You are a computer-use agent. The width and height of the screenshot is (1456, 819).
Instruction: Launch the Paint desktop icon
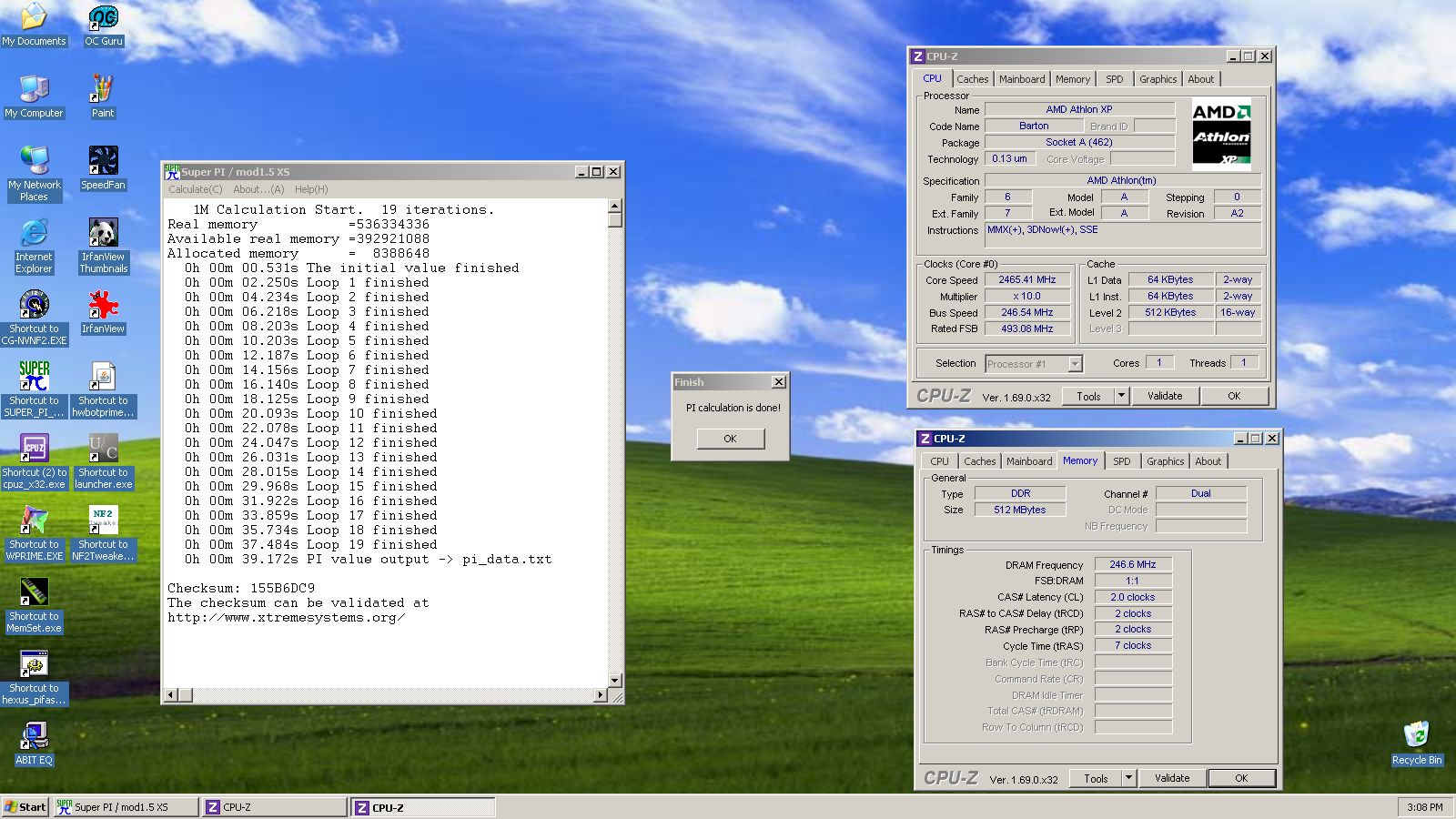tap(103, 97)
